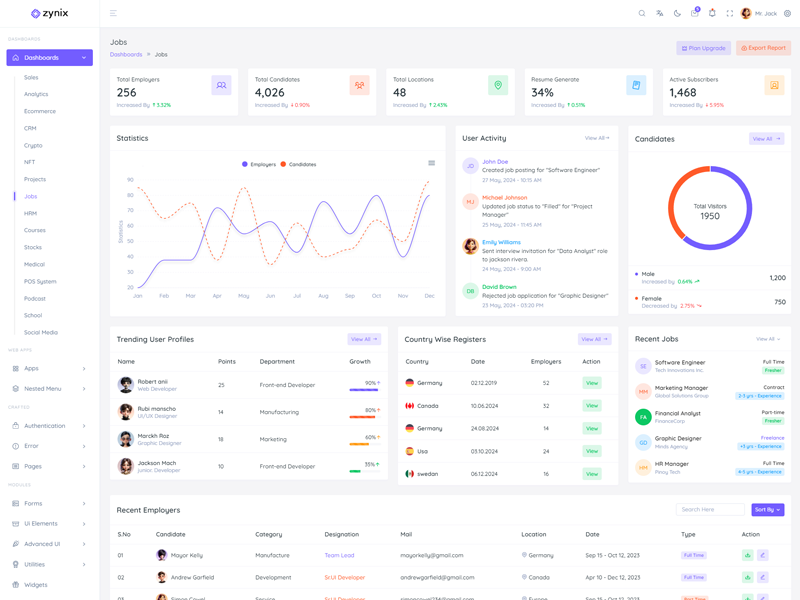The width and height of the screenshot is (800, 600).
Task: Click download icon for Mayor Kelly row
Action: (x=747, y=555)
